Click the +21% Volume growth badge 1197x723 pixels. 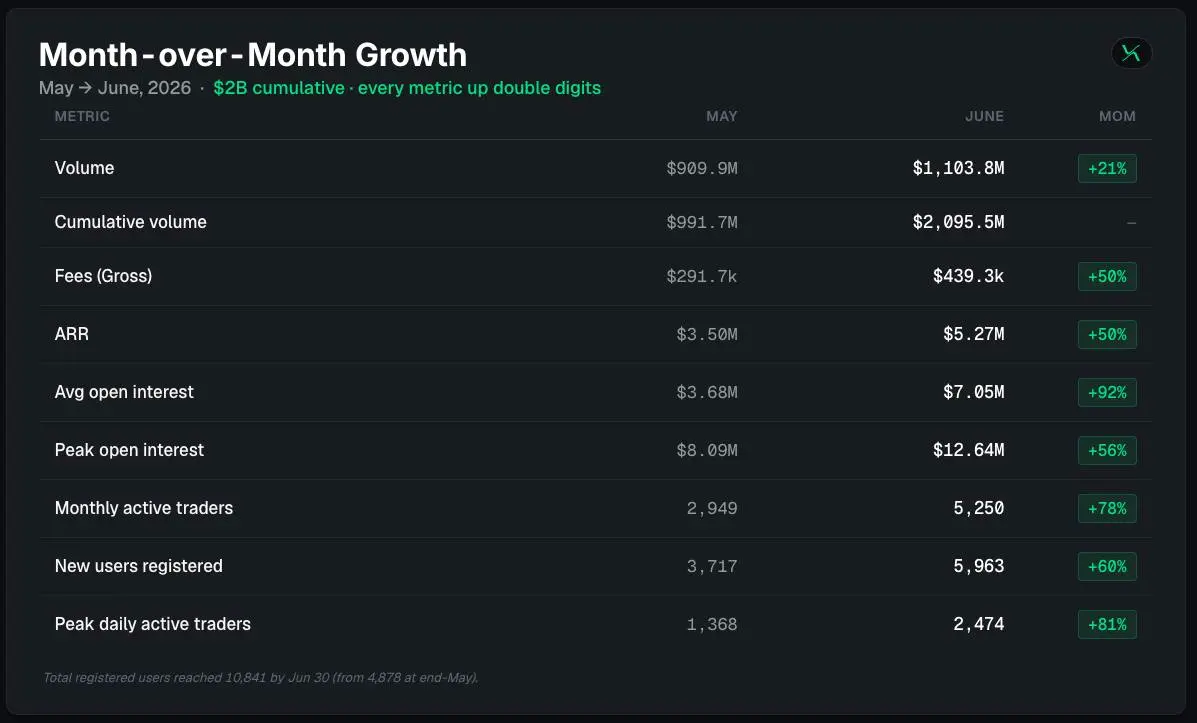[x=1107, y=169]
